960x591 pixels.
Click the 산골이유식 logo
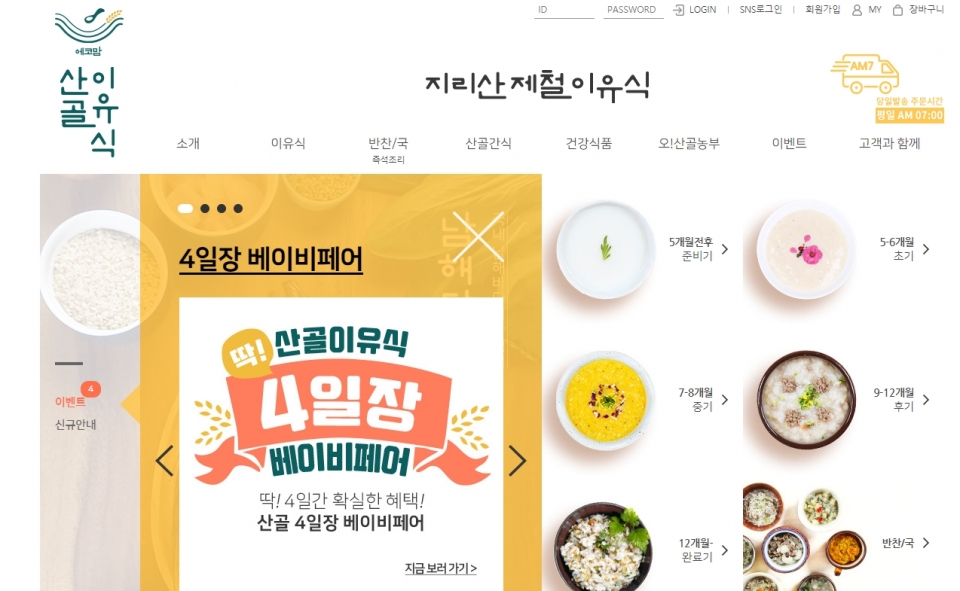[89, 83]
